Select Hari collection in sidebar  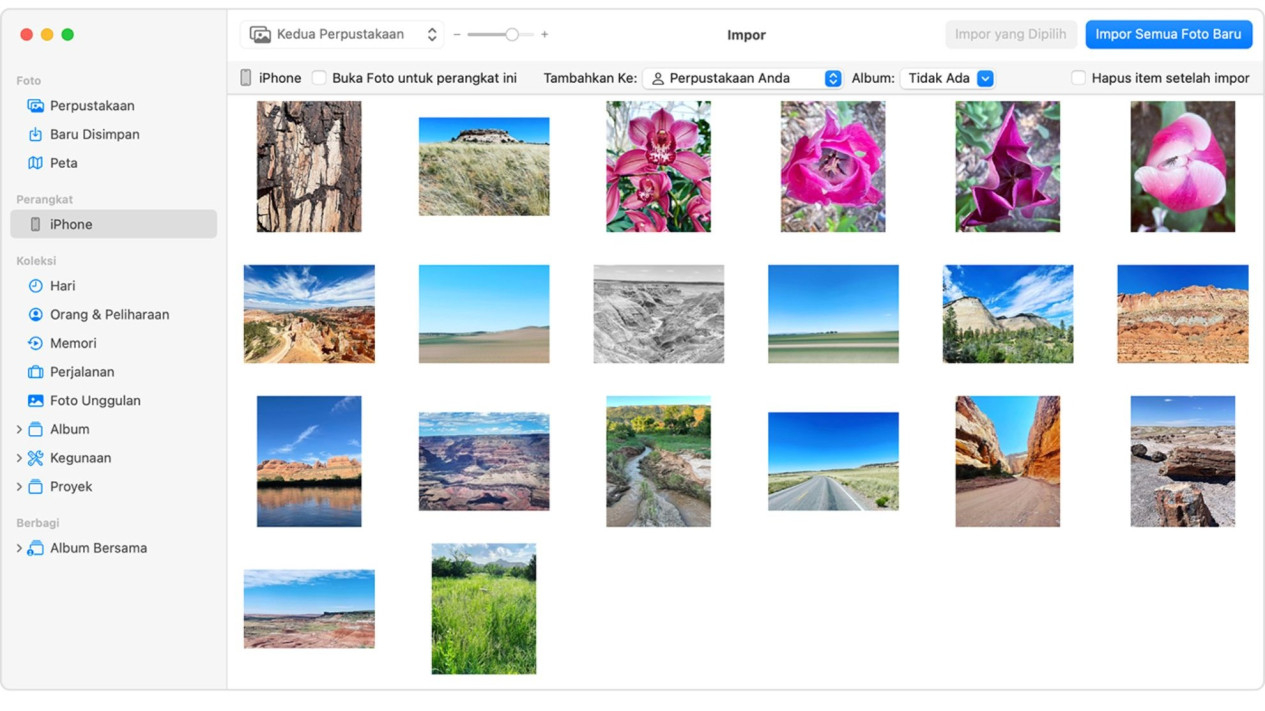113,286
